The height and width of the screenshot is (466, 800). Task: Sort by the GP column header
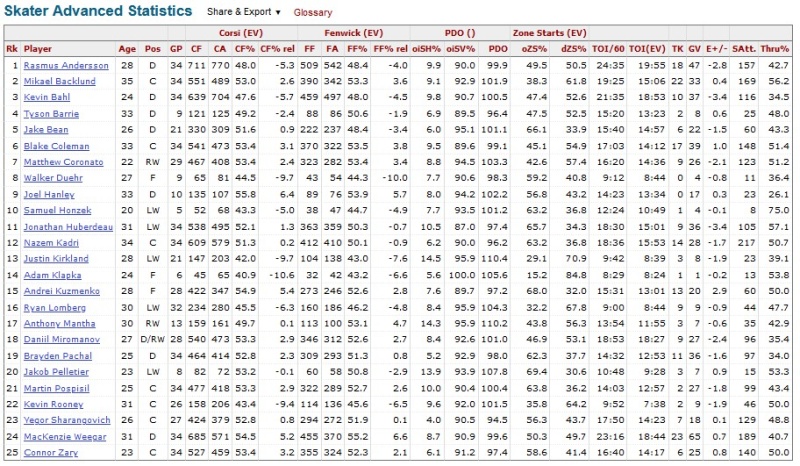click(x=176, y=49)
